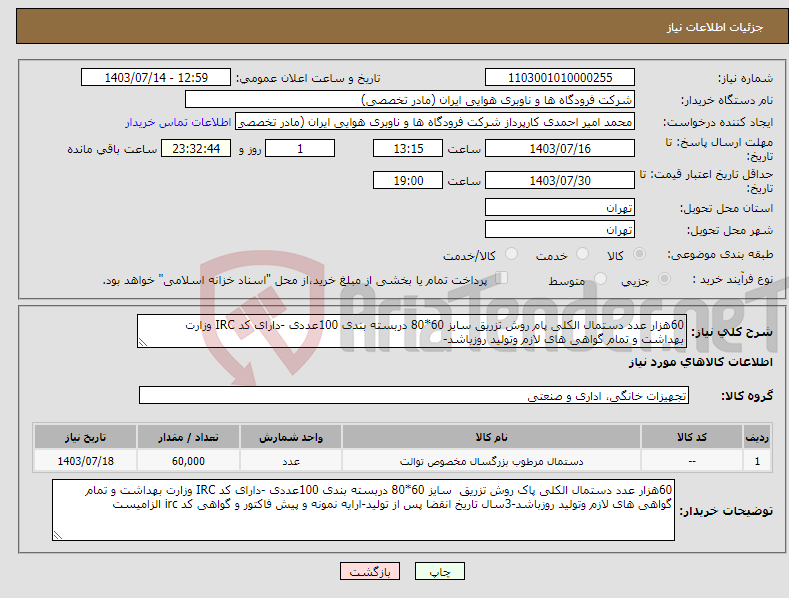Click the quantity cell 60,000

point(188,461)
